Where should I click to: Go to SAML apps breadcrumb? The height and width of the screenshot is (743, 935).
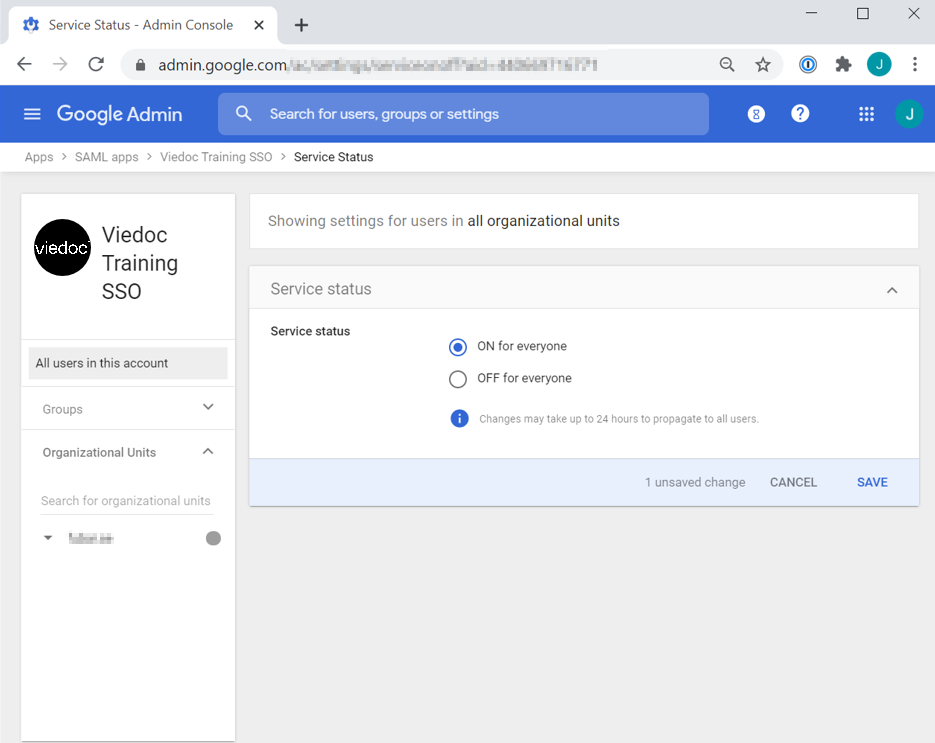107,157
